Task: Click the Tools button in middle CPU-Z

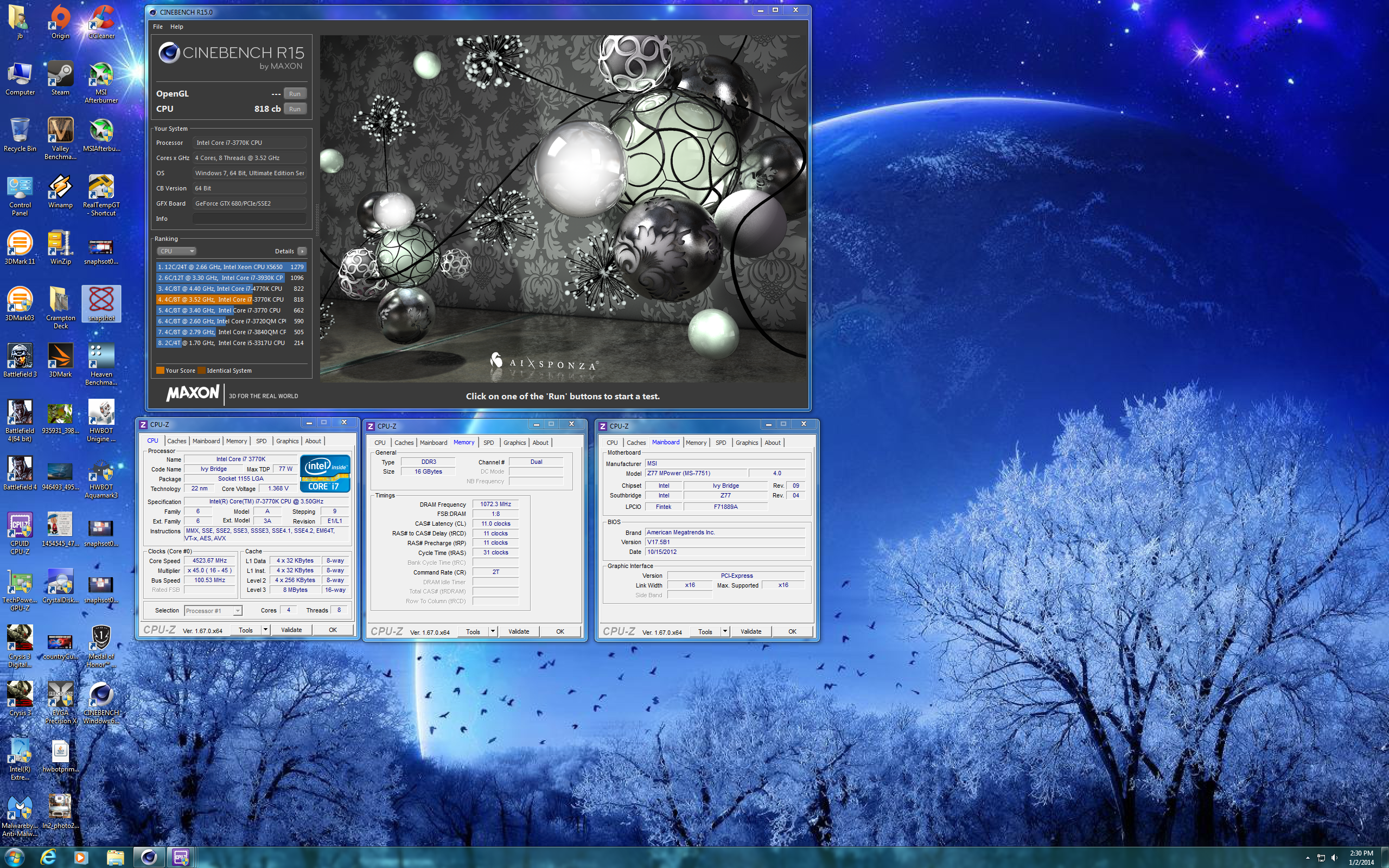Action: [473, 631]
